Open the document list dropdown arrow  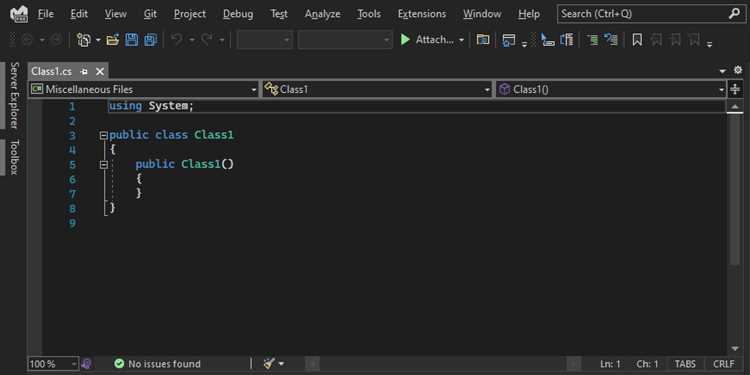(x=723, y=71)
